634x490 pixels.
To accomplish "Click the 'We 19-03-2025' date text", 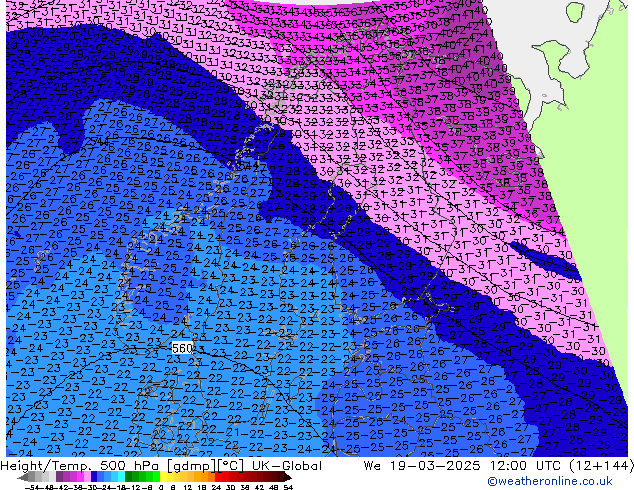I will coord(422,466).
